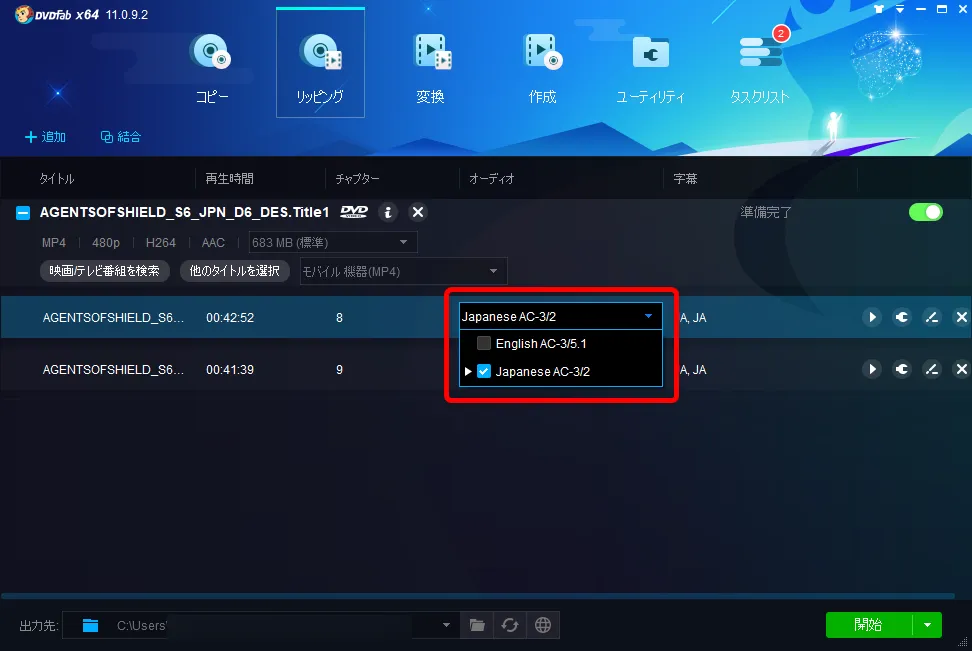Open the output destination dropdown arrow

tap(446, 626)
